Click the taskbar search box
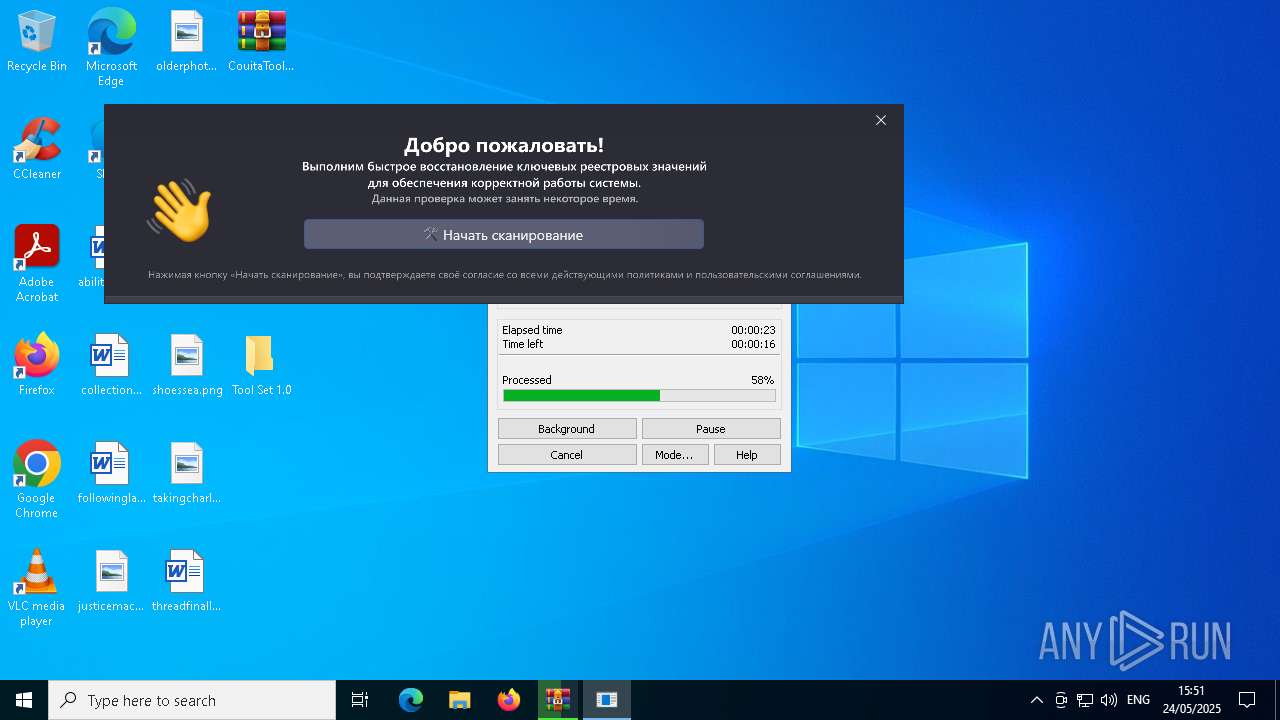 click(x=192, y=700)
